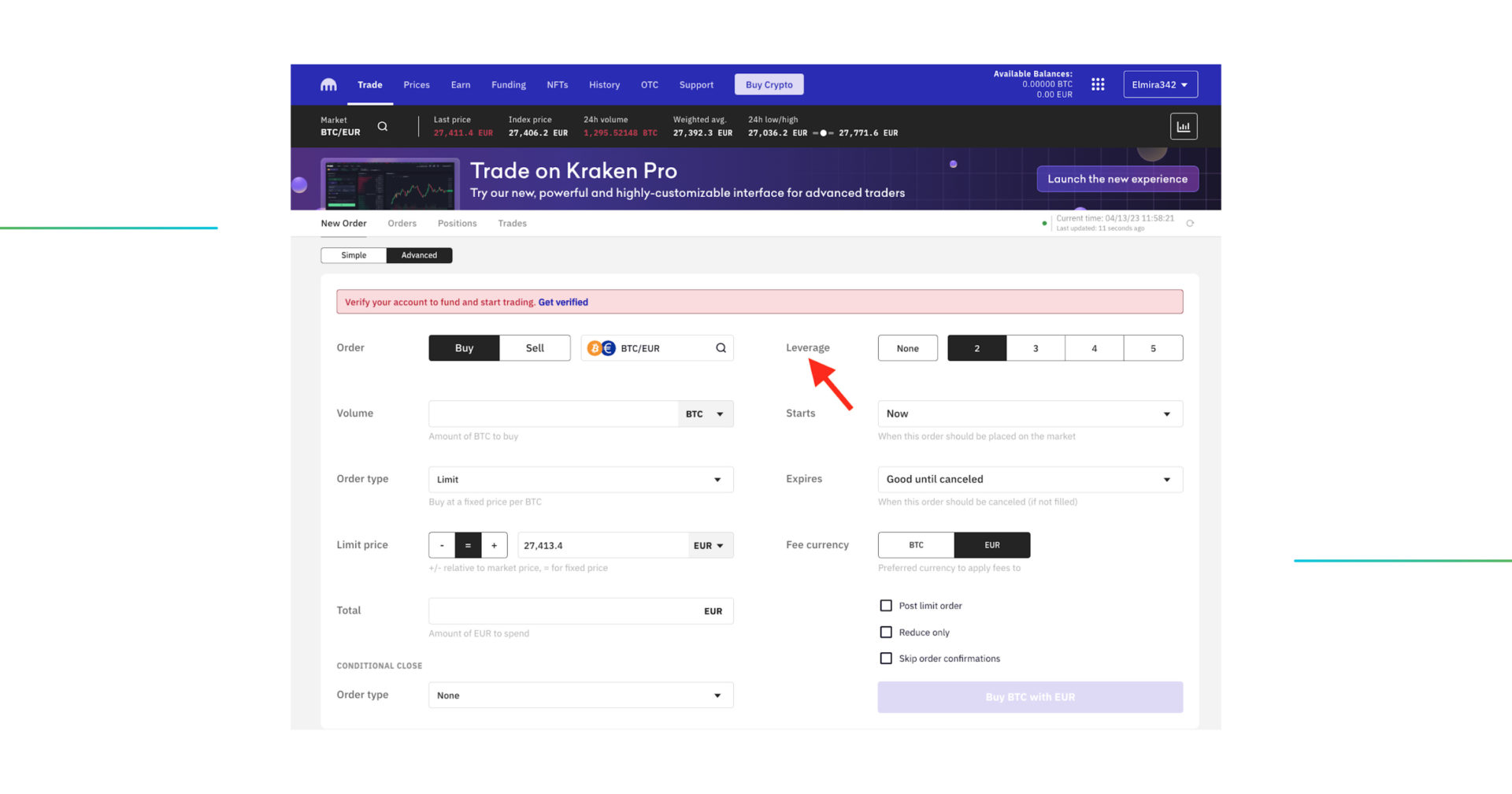This screenshot has width=1512, height=794.
Task: Open the market search magnifier icon
Action: click(x=383, y=127)
